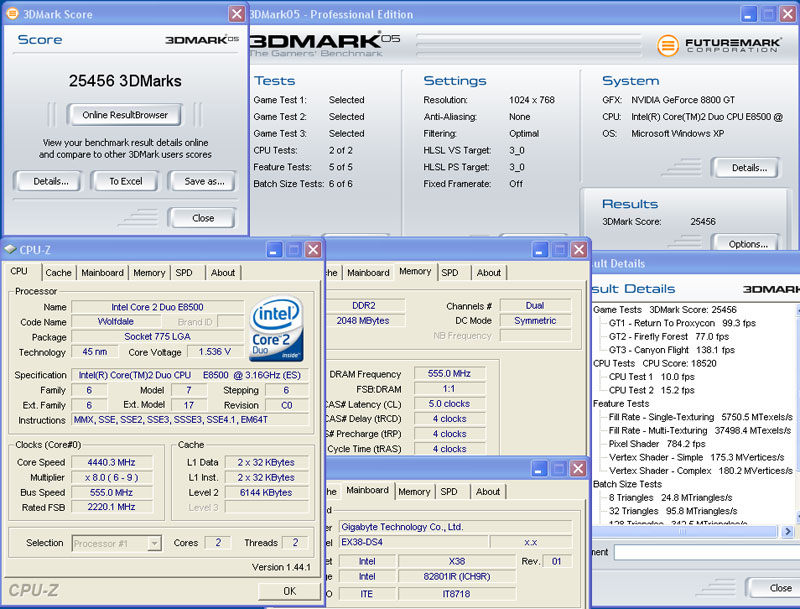Click Details button in 3DMark Score window
800x609 pixels.
48,181
